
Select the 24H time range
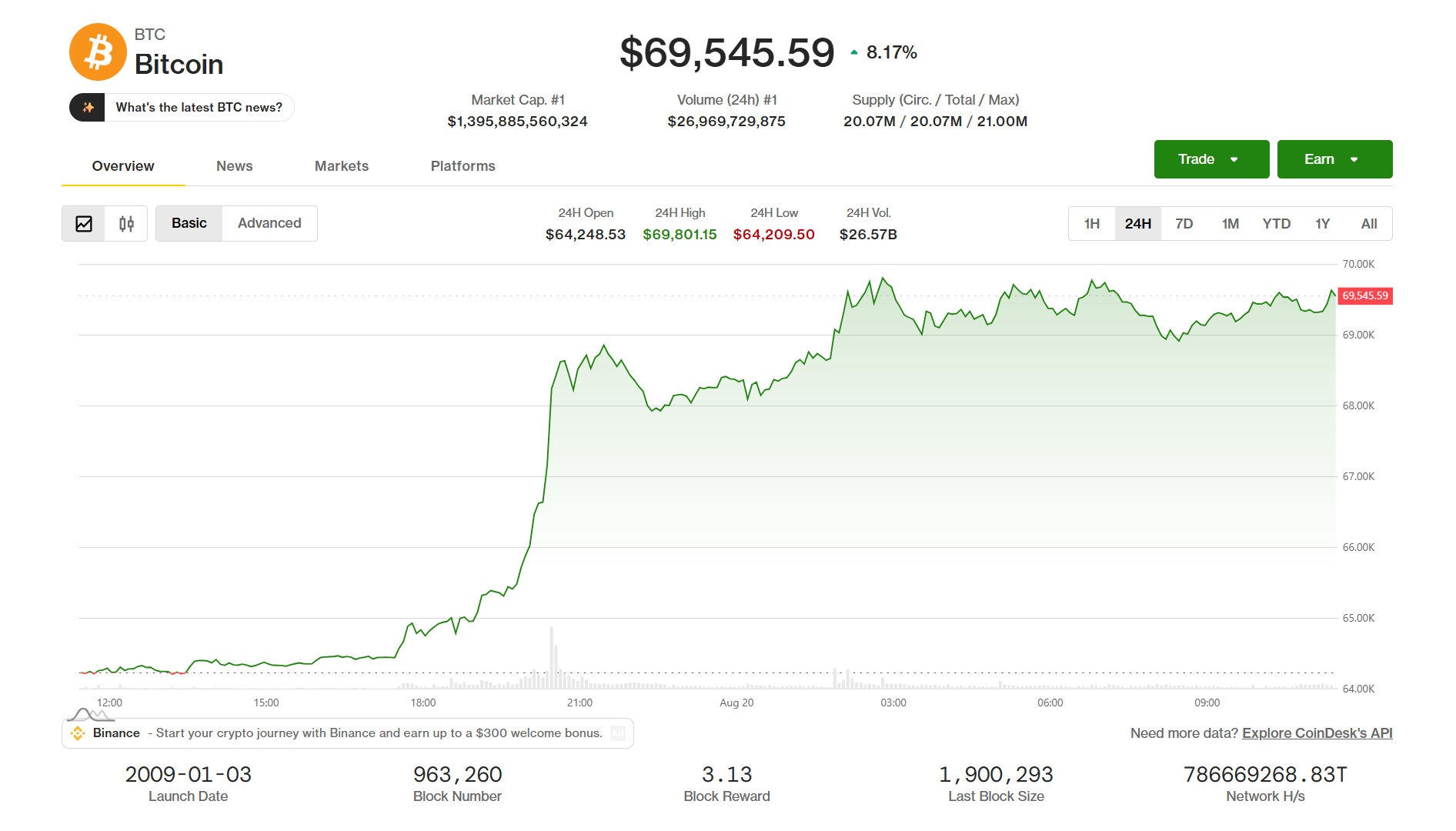tap(1138, 224)
